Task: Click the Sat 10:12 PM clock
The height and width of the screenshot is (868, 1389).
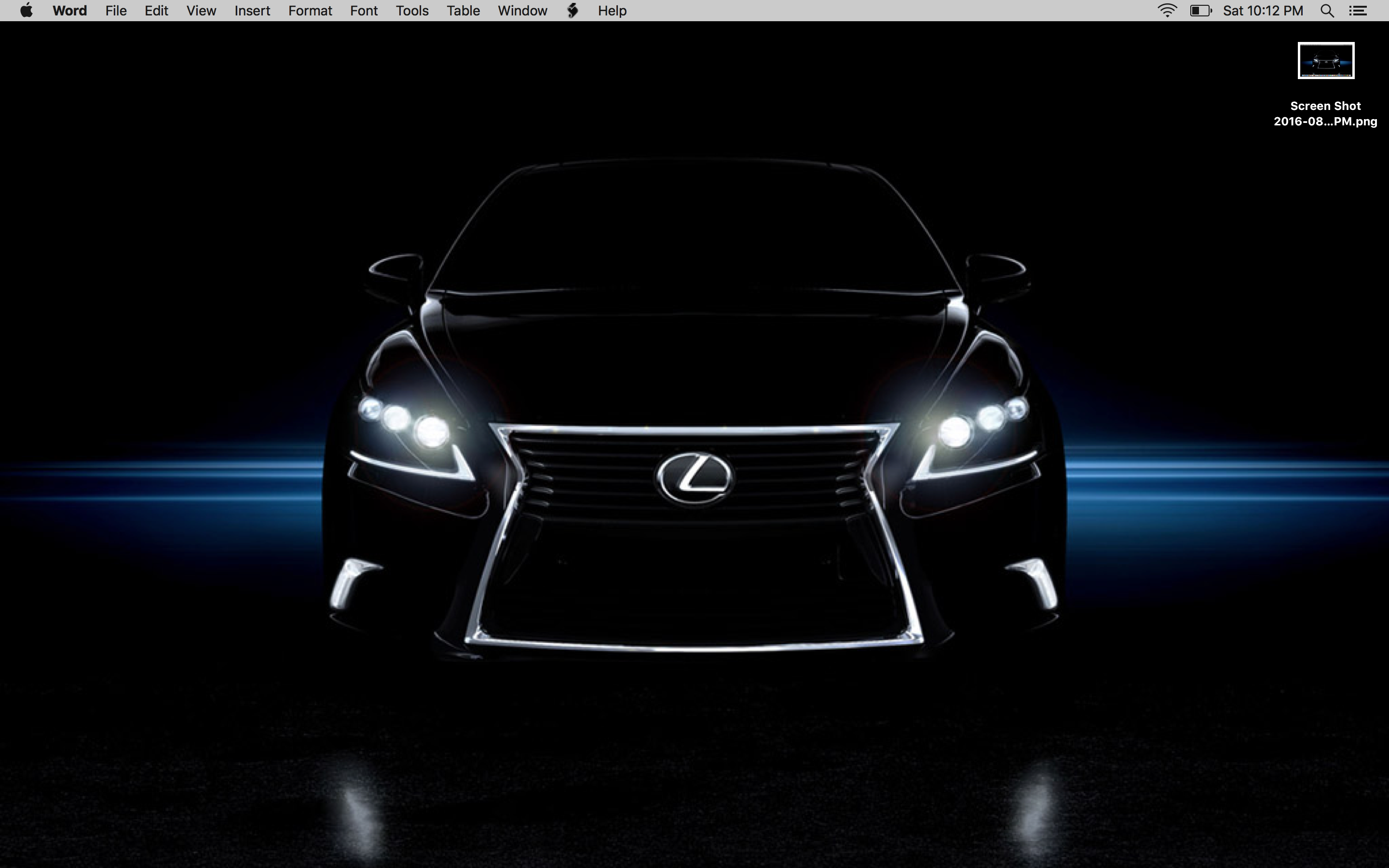Action: coord(1263,10)
